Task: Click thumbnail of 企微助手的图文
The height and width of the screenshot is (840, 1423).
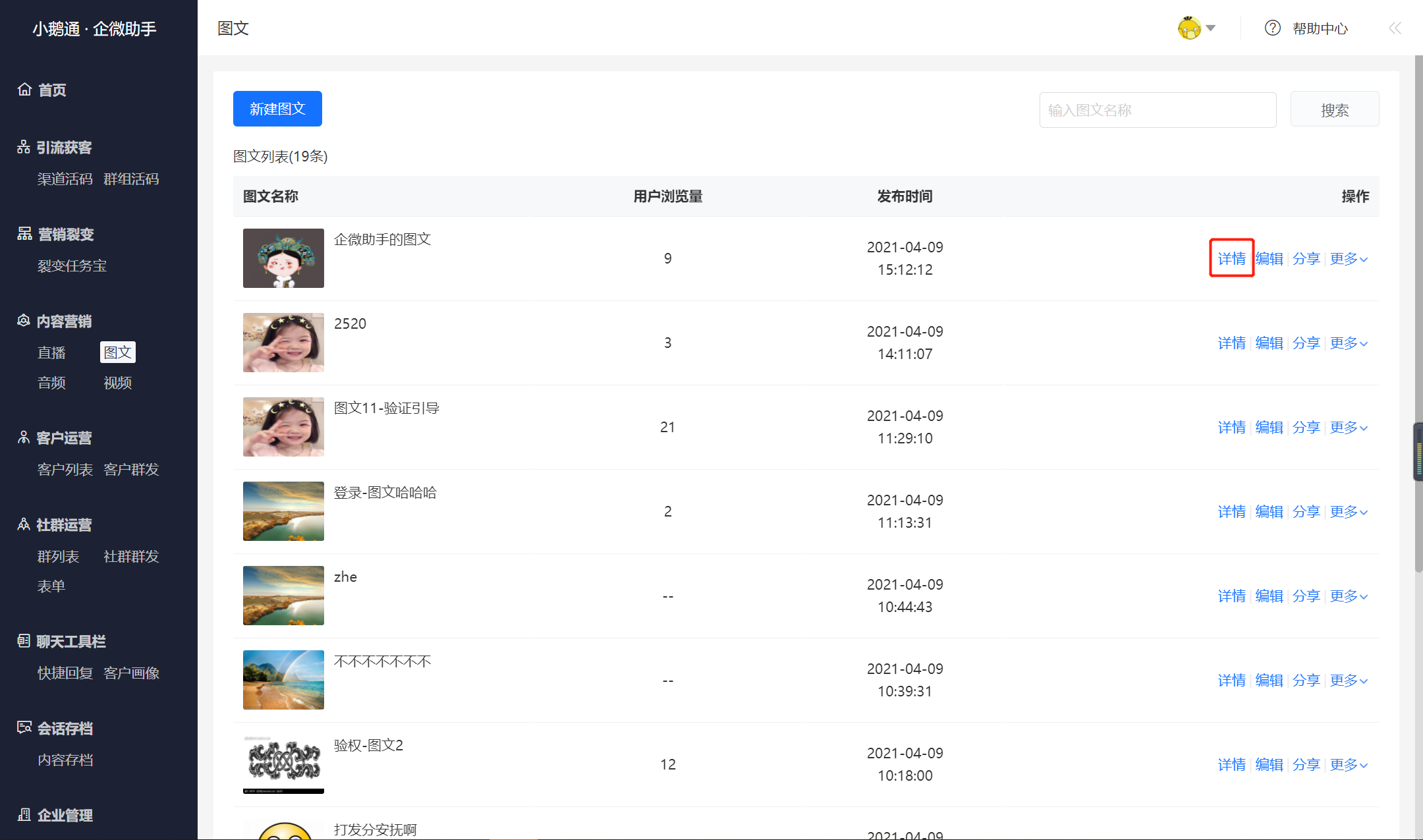Action: 283,258
